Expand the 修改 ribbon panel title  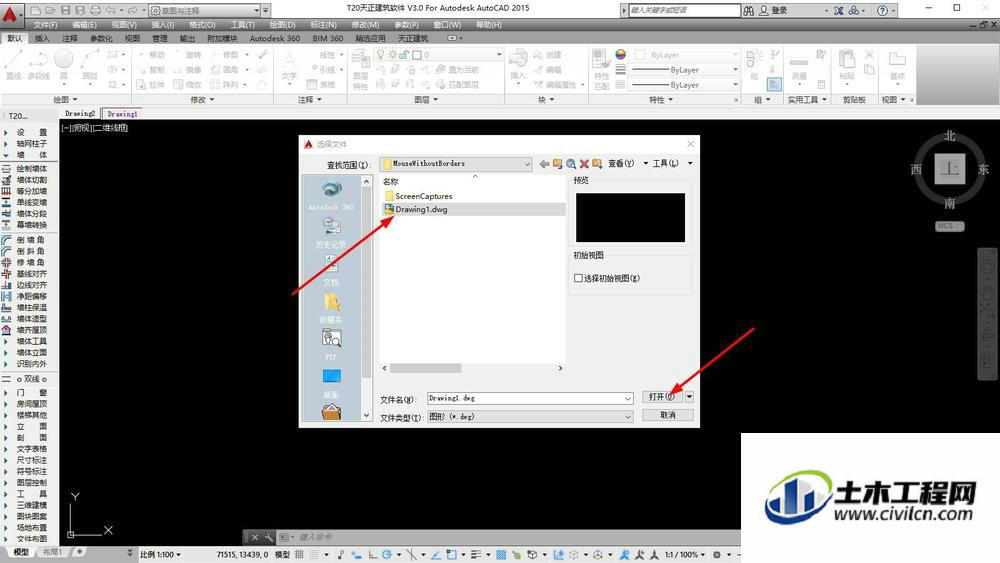(202, 99)
